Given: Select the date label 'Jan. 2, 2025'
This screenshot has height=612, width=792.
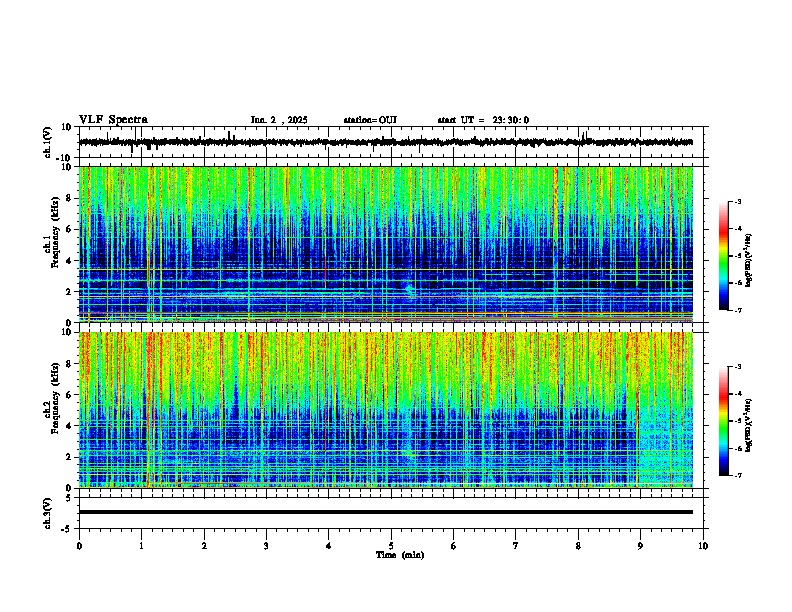Looking at the screenshot, I should point(279,120).
